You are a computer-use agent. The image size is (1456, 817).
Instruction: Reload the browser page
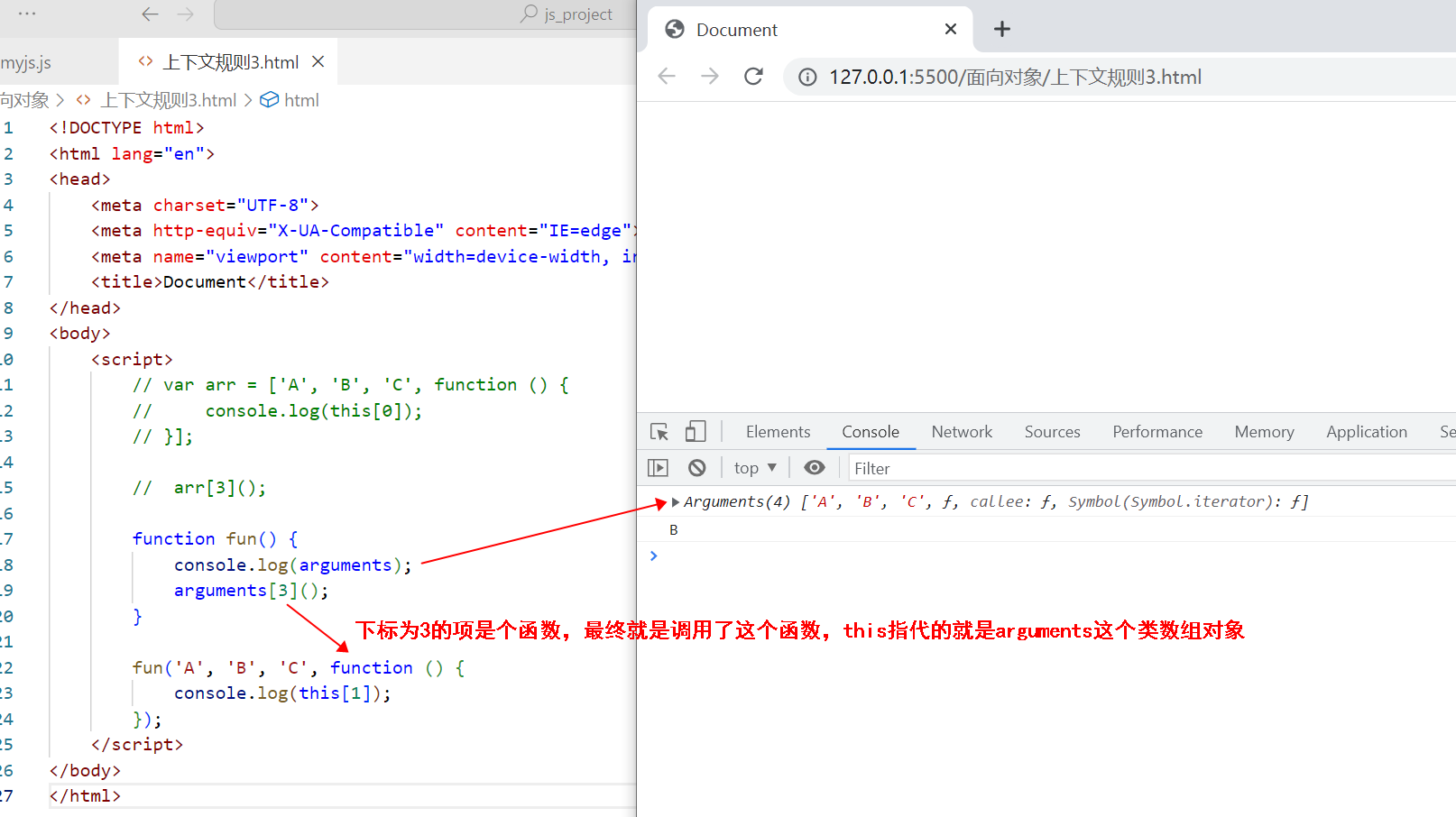[753, 77]
